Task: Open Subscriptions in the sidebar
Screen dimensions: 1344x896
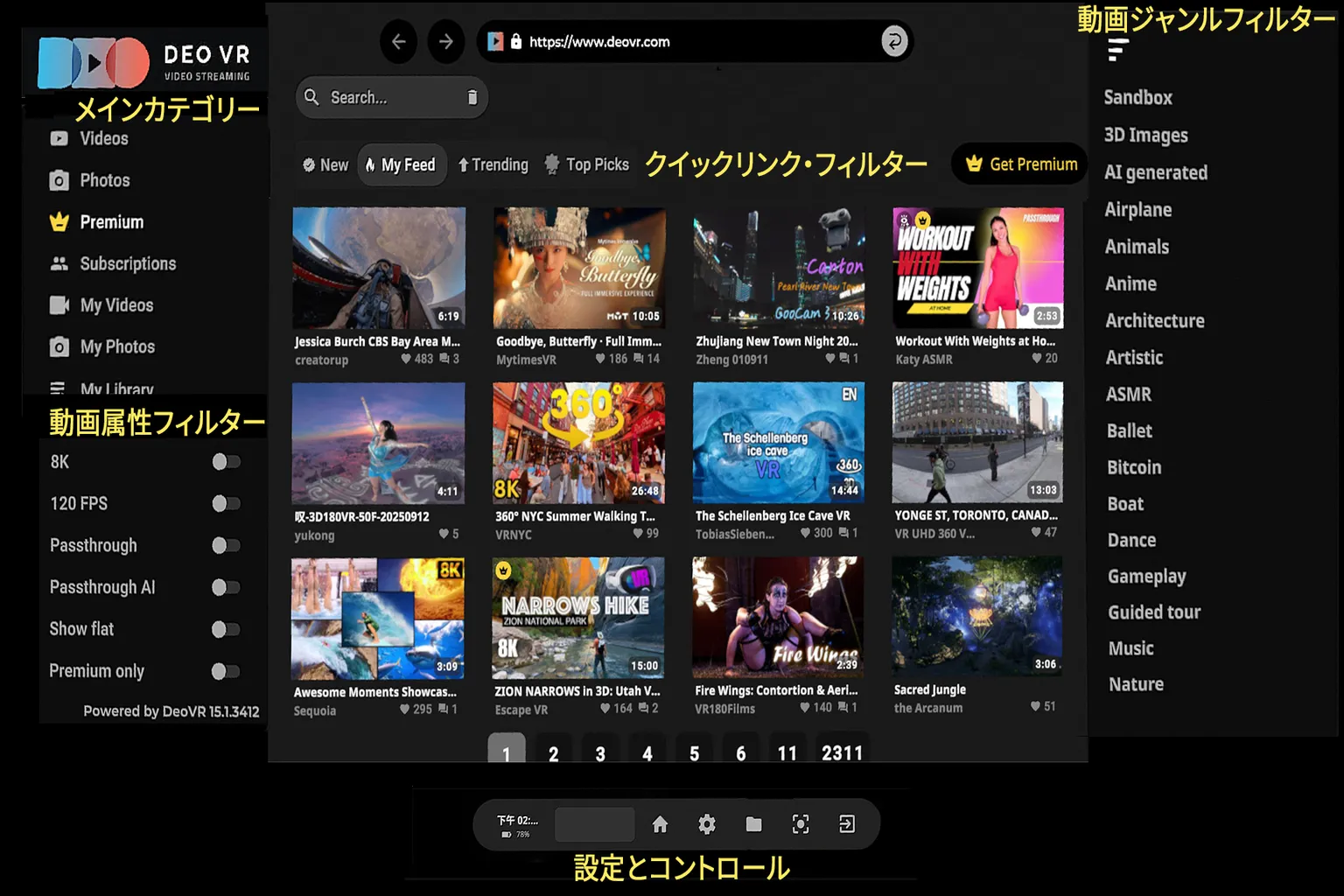Action: pos(128,263)
